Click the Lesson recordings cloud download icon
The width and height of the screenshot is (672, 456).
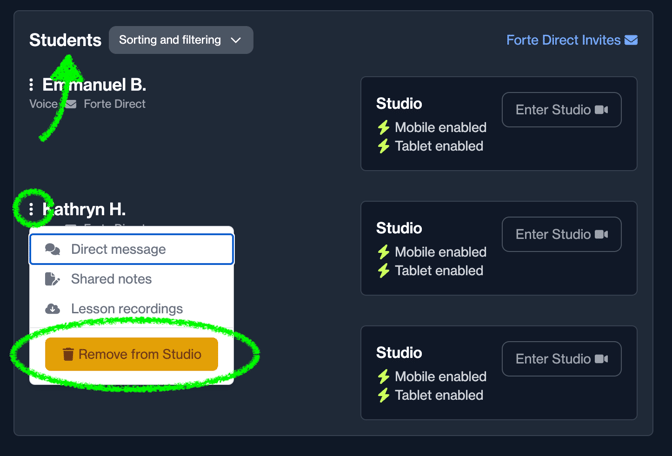click(53, 309)
